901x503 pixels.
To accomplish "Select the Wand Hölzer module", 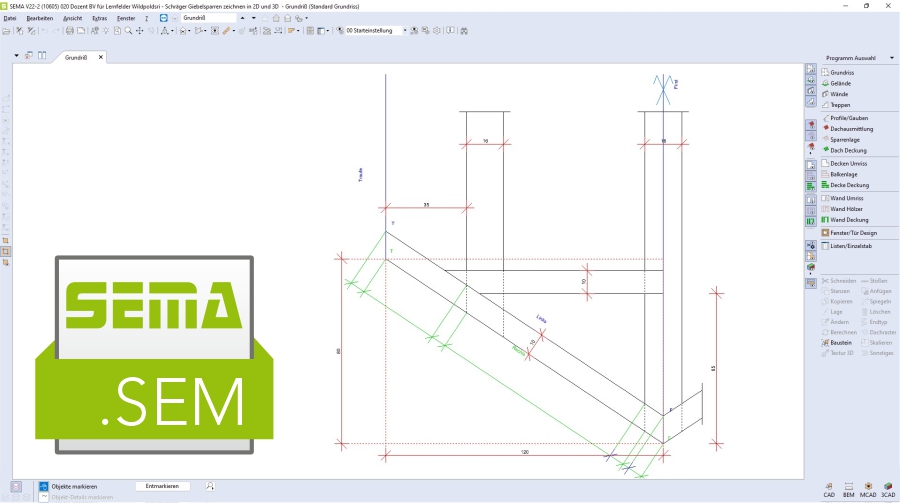I will (846, 208).
